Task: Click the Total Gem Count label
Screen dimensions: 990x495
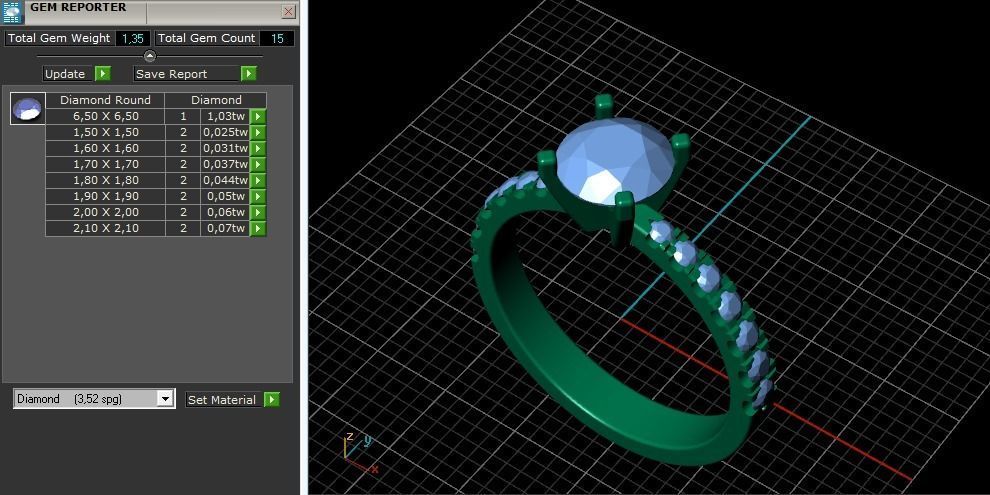Action: coord(206,39)
